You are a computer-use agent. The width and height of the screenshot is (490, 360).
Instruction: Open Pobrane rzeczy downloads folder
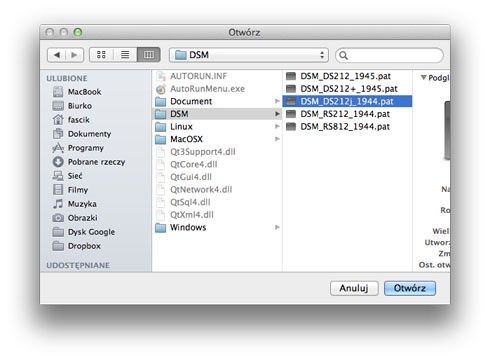(89, 162)
